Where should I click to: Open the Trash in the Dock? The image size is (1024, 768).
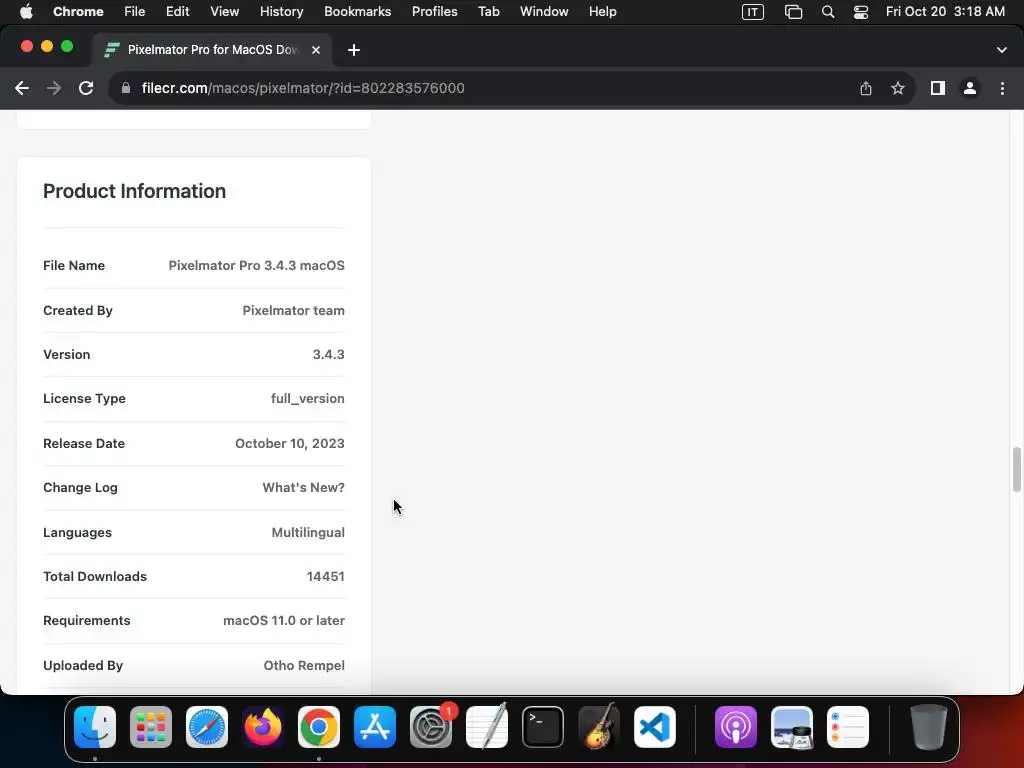(929, 727)
